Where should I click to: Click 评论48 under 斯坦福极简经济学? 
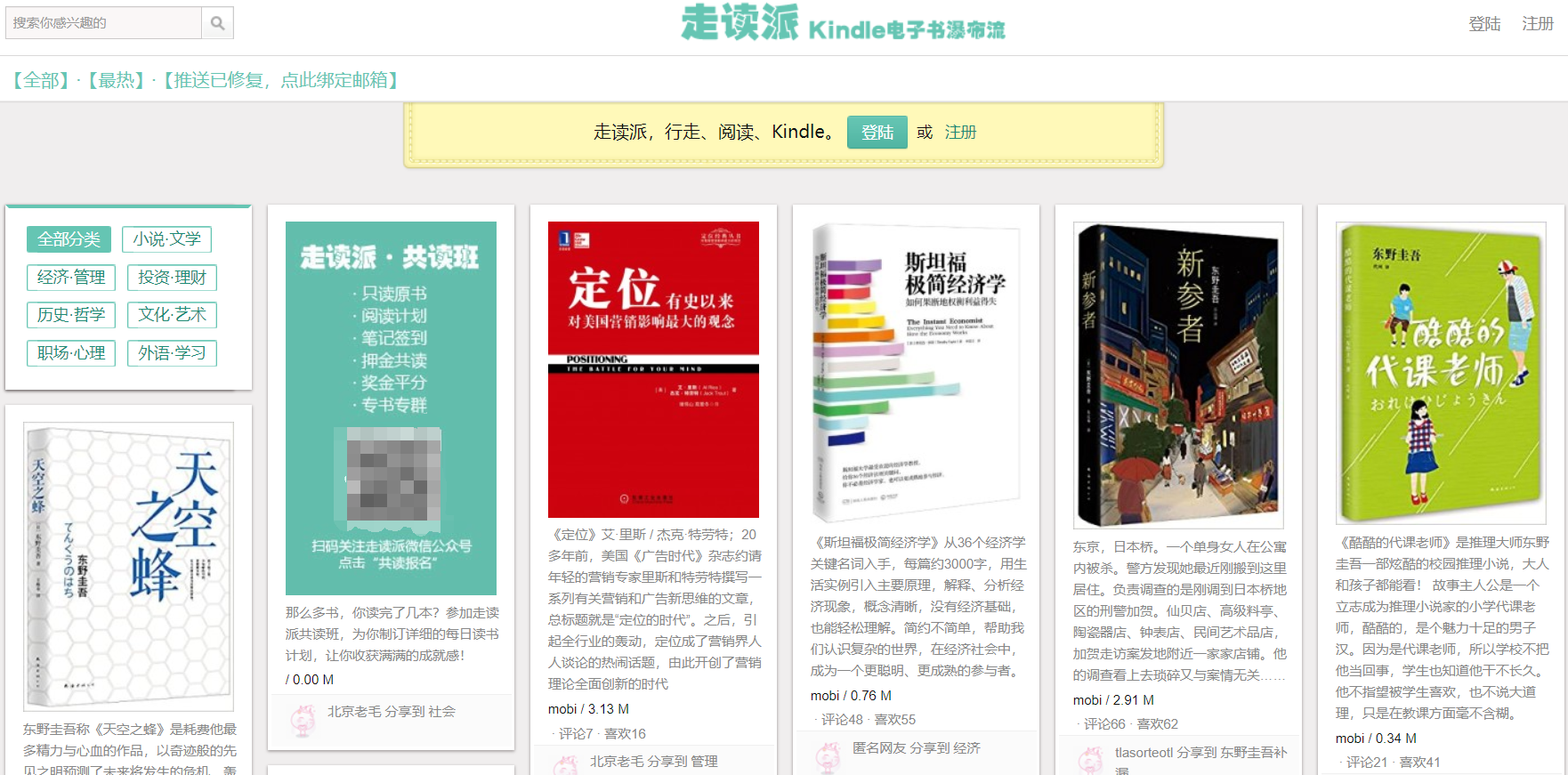(842, 719)
